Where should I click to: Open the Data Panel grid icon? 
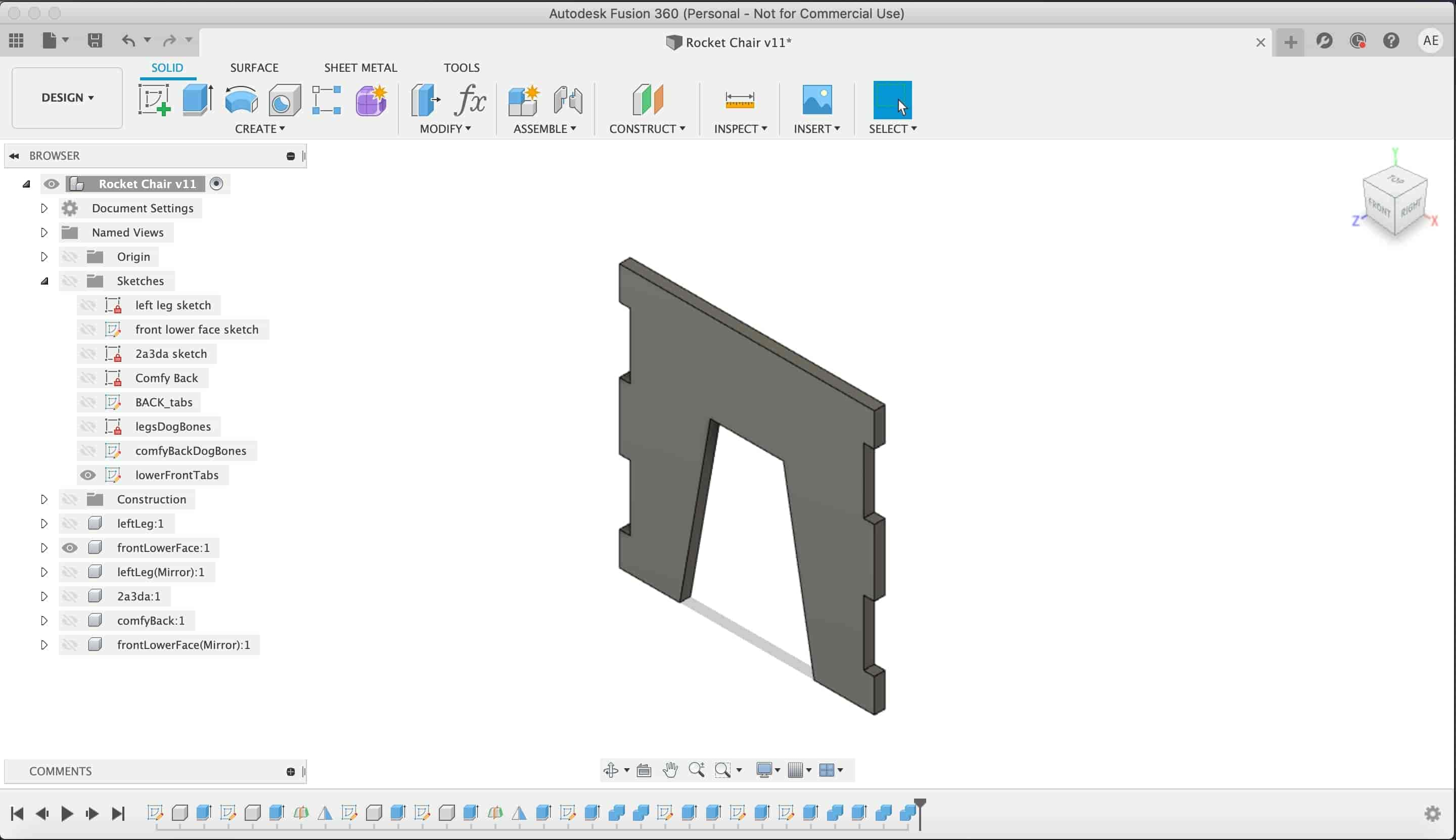(16, 40)
